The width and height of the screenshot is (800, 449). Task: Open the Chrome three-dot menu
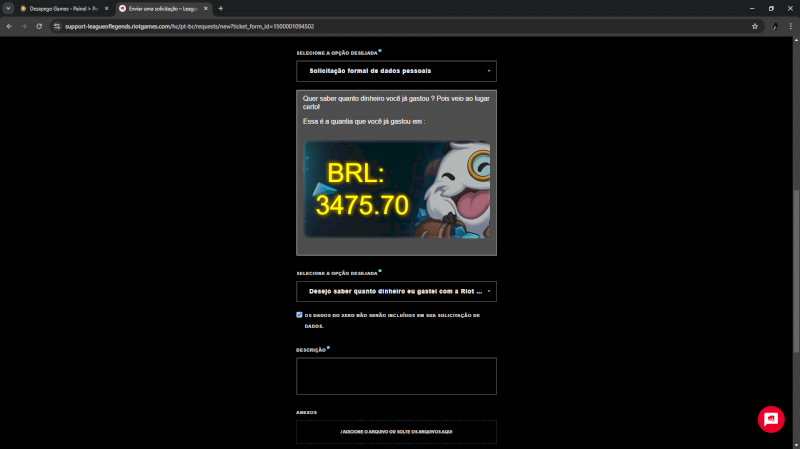791,27
